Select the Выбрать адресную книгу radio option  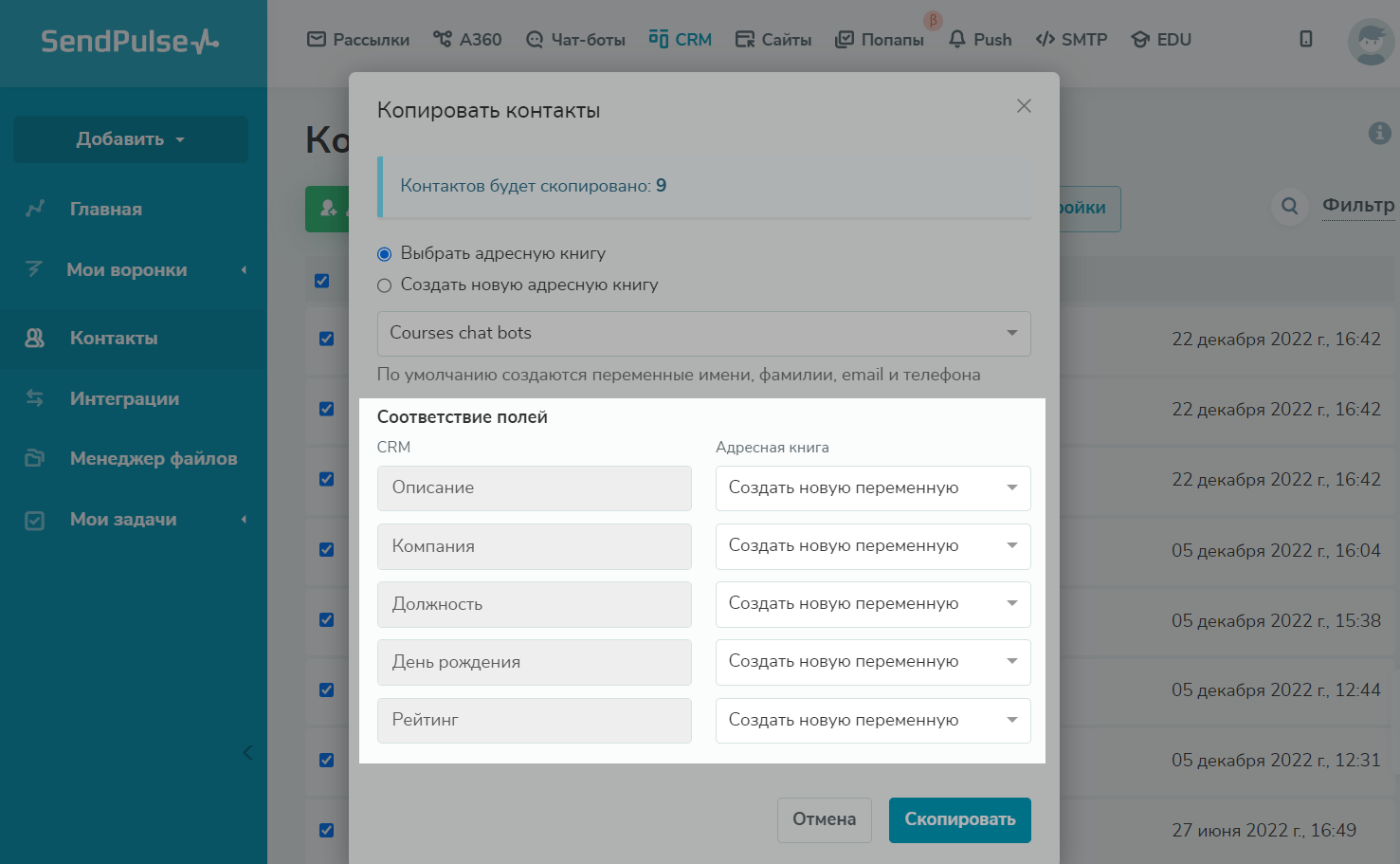click(x=384, y=254)
